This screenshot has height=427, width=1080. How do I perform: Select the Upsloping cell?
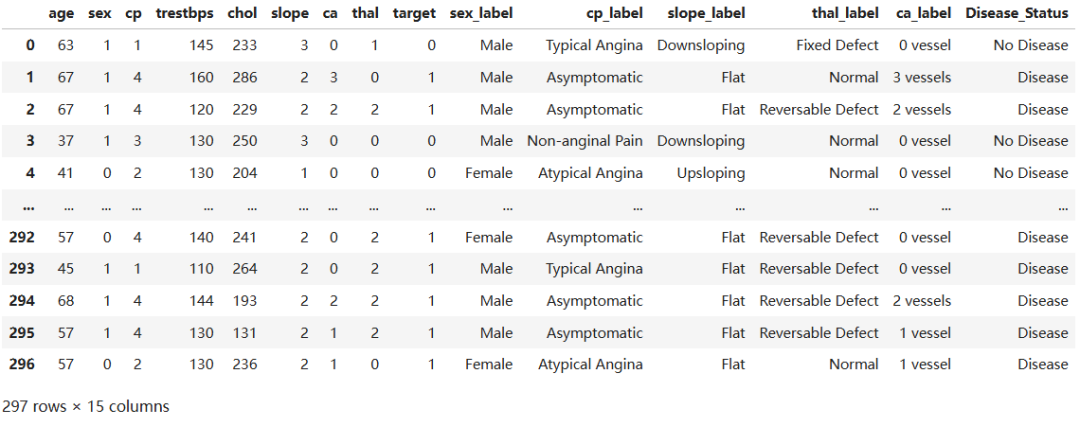point(711,173)
